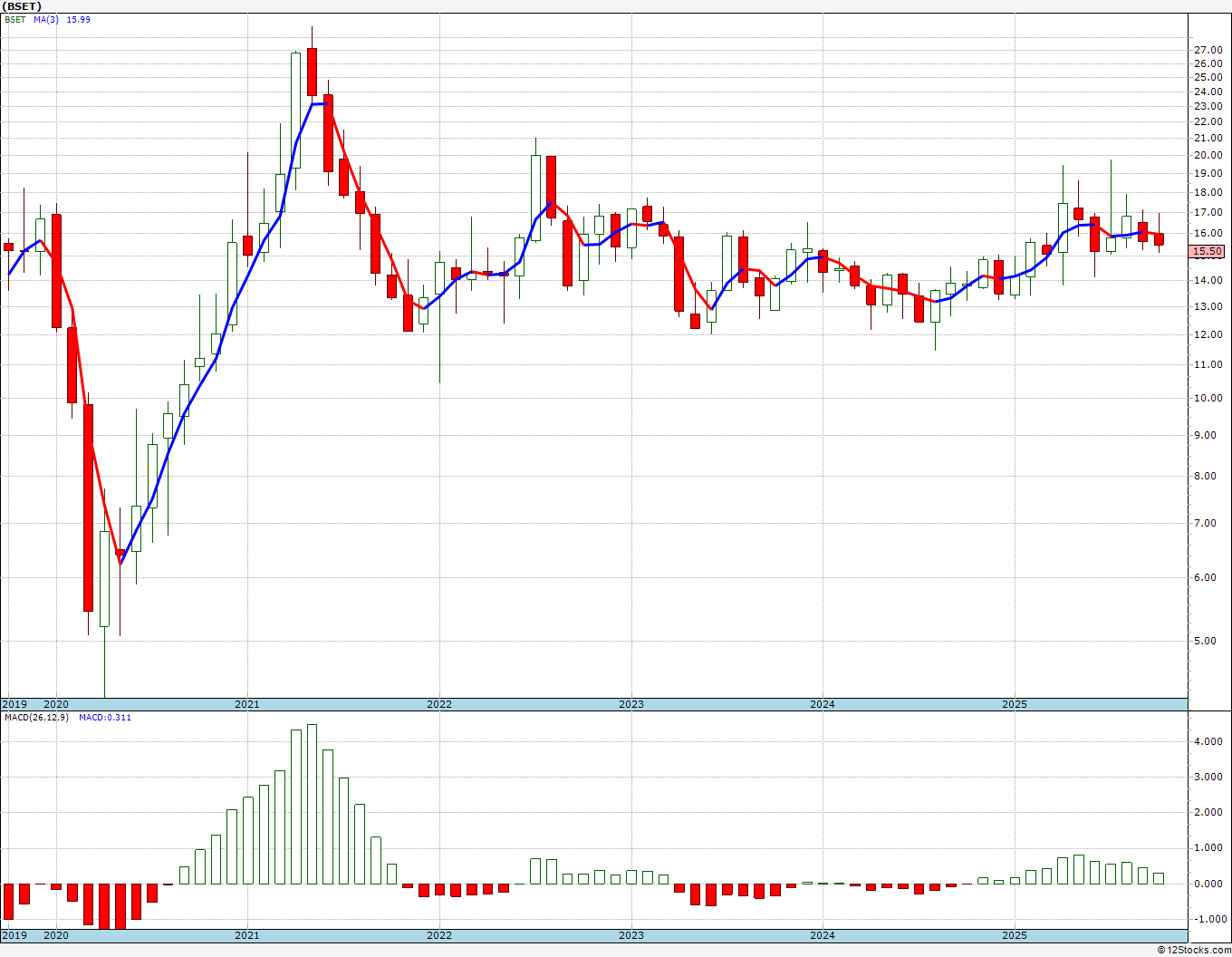Screen dimensions: 1232x957
Task: Click the 5.00 price axis label
Action: [1206, 641]
